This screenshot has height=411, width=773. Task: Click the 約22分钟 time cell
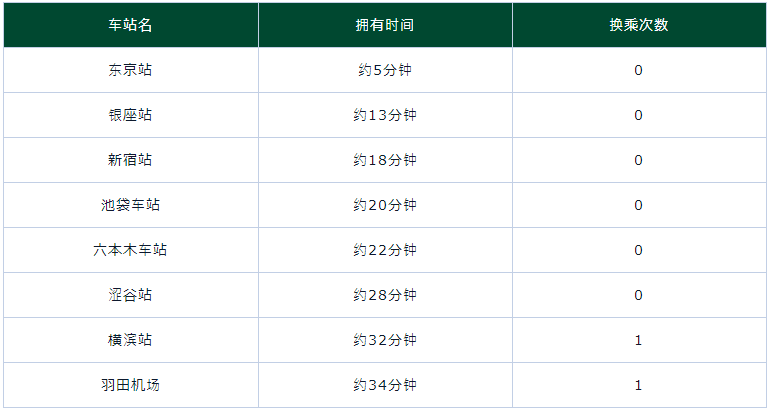(385, 250)
